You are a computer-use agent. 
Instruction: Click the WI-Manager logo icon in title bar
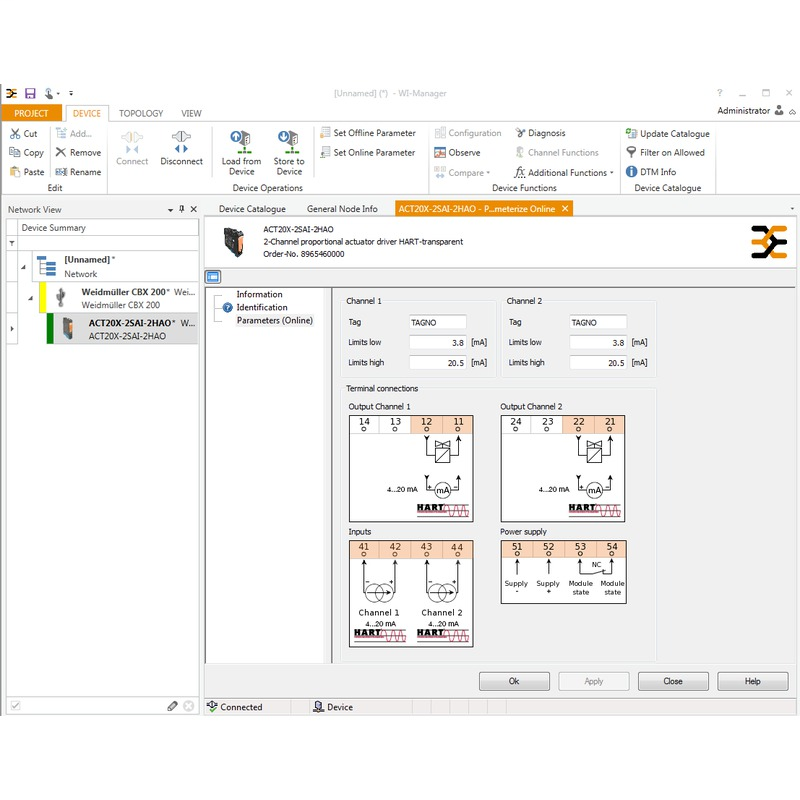(11, 93)
